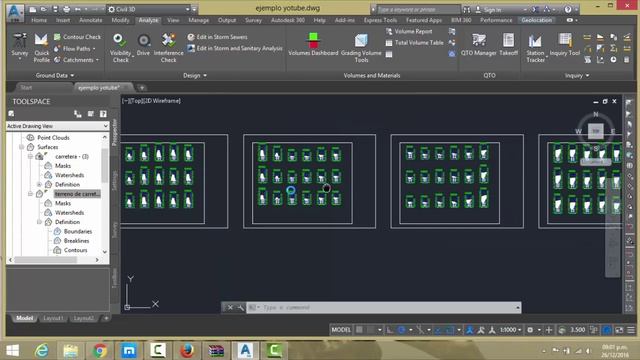This screenshot has height=360, width=640.
Task: Open Active Drawing View dropdown
Action: (x=58, y=126)
